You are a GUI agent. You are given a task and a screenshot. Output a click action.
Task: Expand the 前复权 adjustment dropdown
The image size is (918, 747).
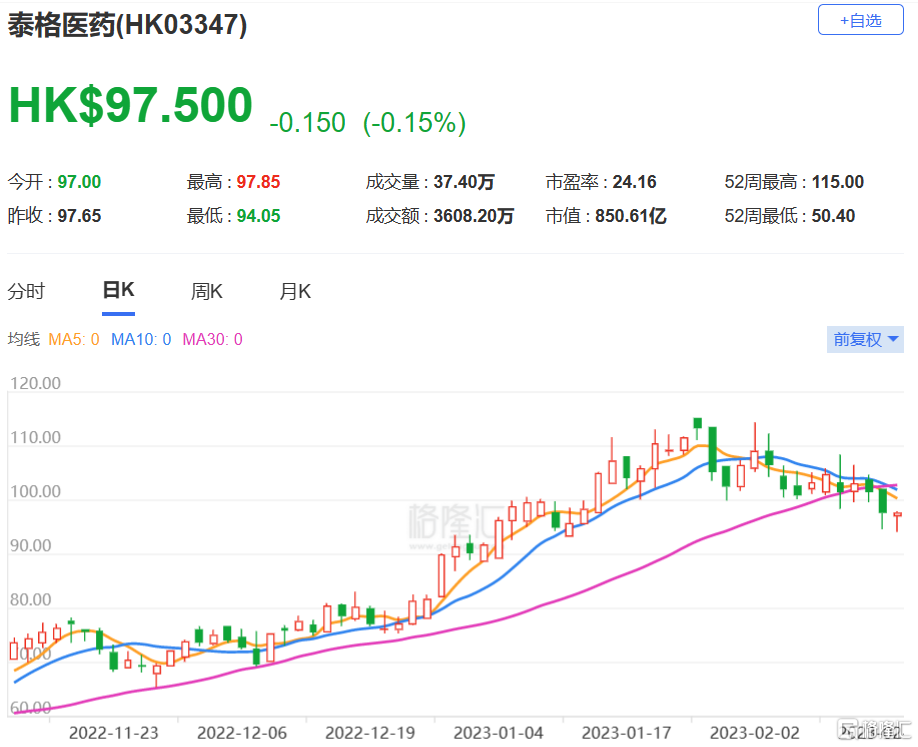click(x=865, y=339)
